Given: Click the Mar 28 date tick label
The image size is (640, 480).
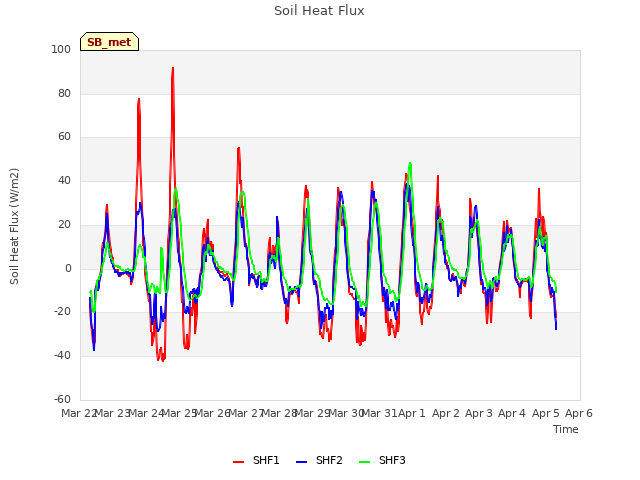Looking at the screenshot, I should [279, 413].
